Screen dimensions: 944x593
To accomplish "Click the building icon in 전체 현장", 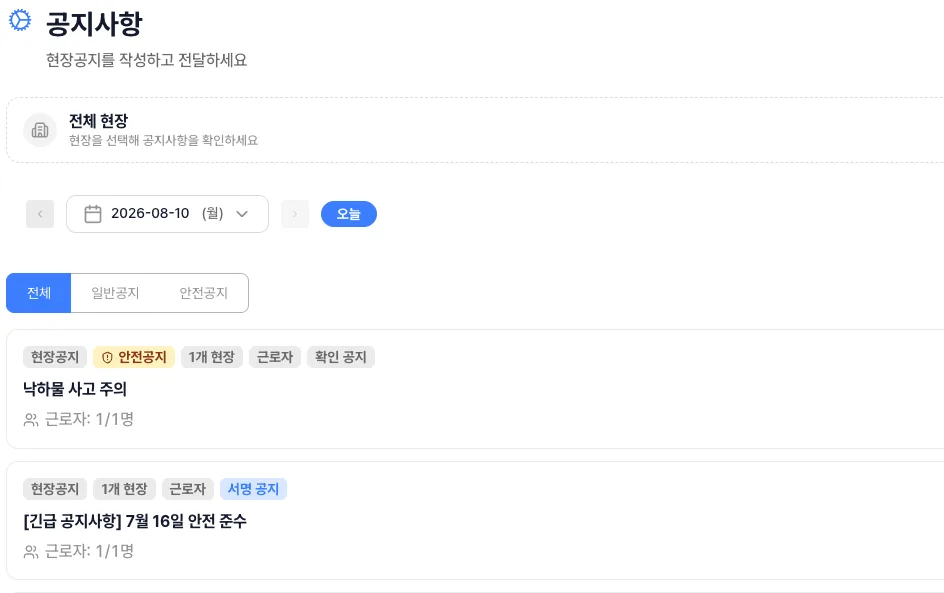I will 40,130.
